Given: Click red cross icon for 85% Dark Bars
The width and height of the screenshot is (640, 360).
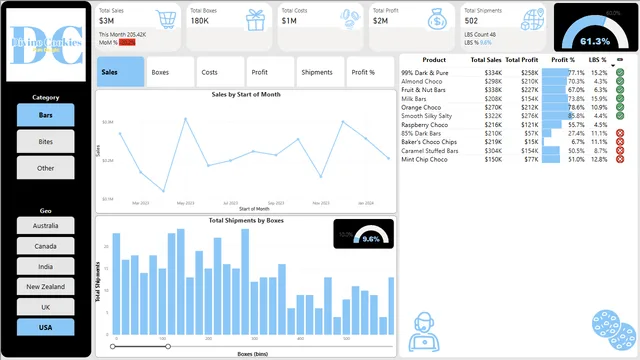Looking at the screenshot, I should click(620, 133).
